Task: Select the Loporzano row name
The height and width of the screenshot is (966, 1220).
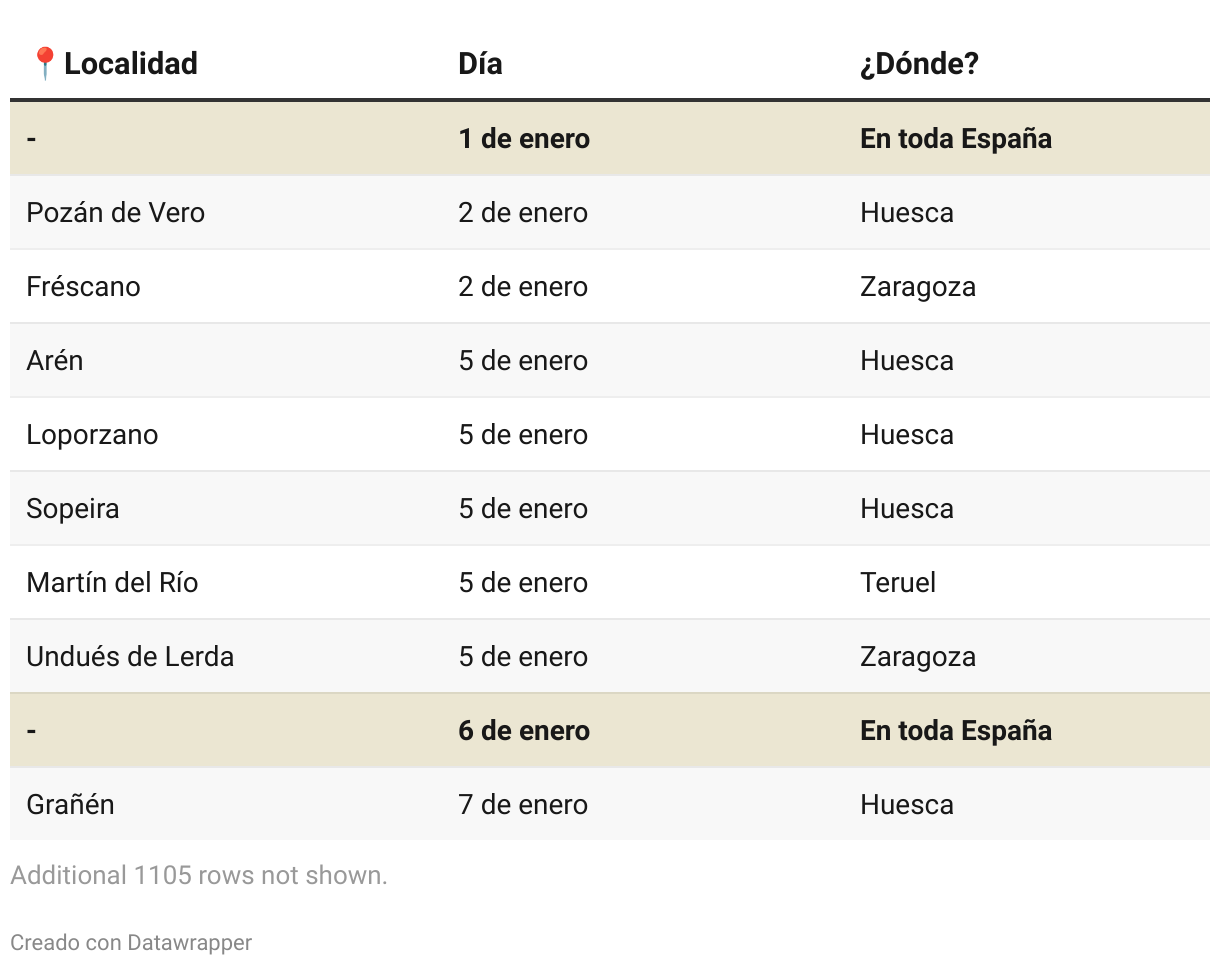Action: [92, 435]
